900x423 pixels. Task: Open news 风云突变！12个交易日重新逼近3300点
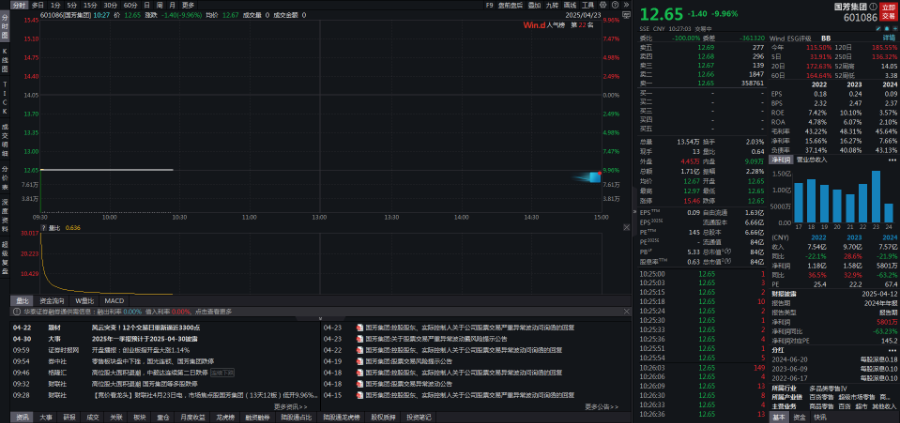pyautogui.click(x=146, y=328)
